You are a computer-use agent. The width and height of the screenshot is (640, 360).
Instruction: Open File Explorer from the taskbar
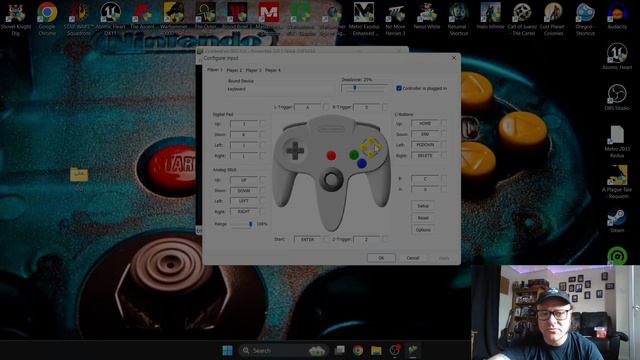coord(376,350)
